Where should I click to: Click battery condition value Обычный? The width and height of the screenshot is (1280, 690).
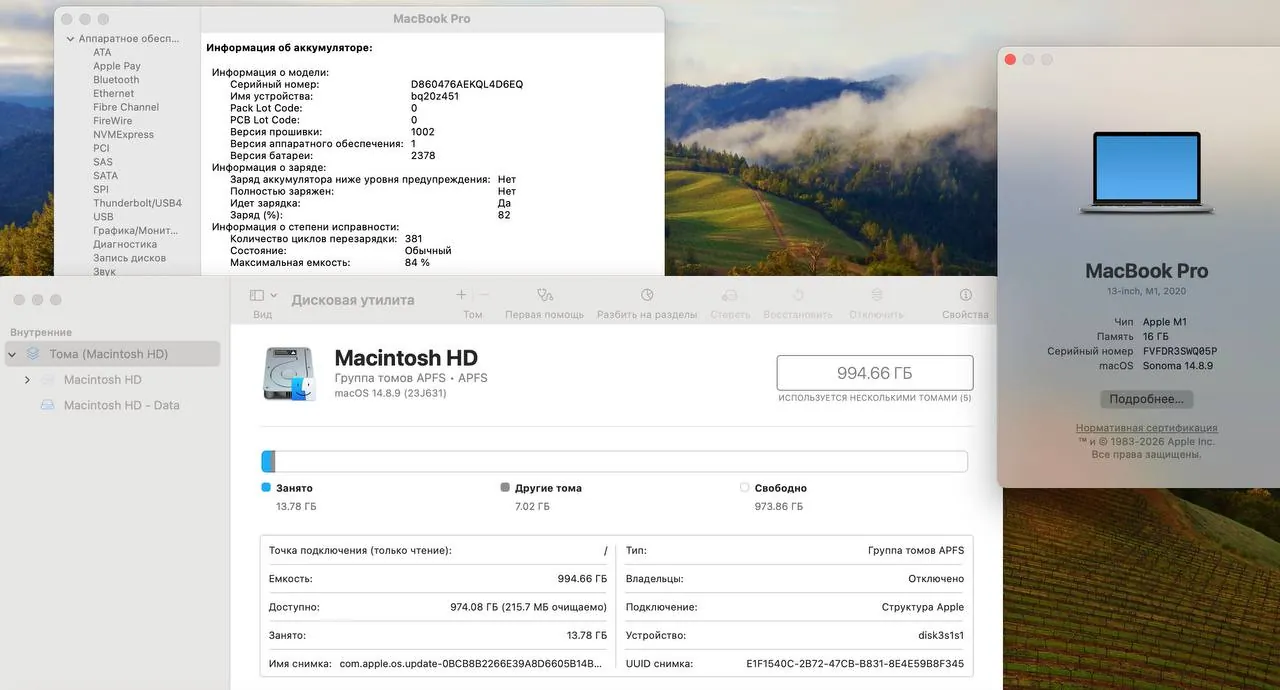428,251
